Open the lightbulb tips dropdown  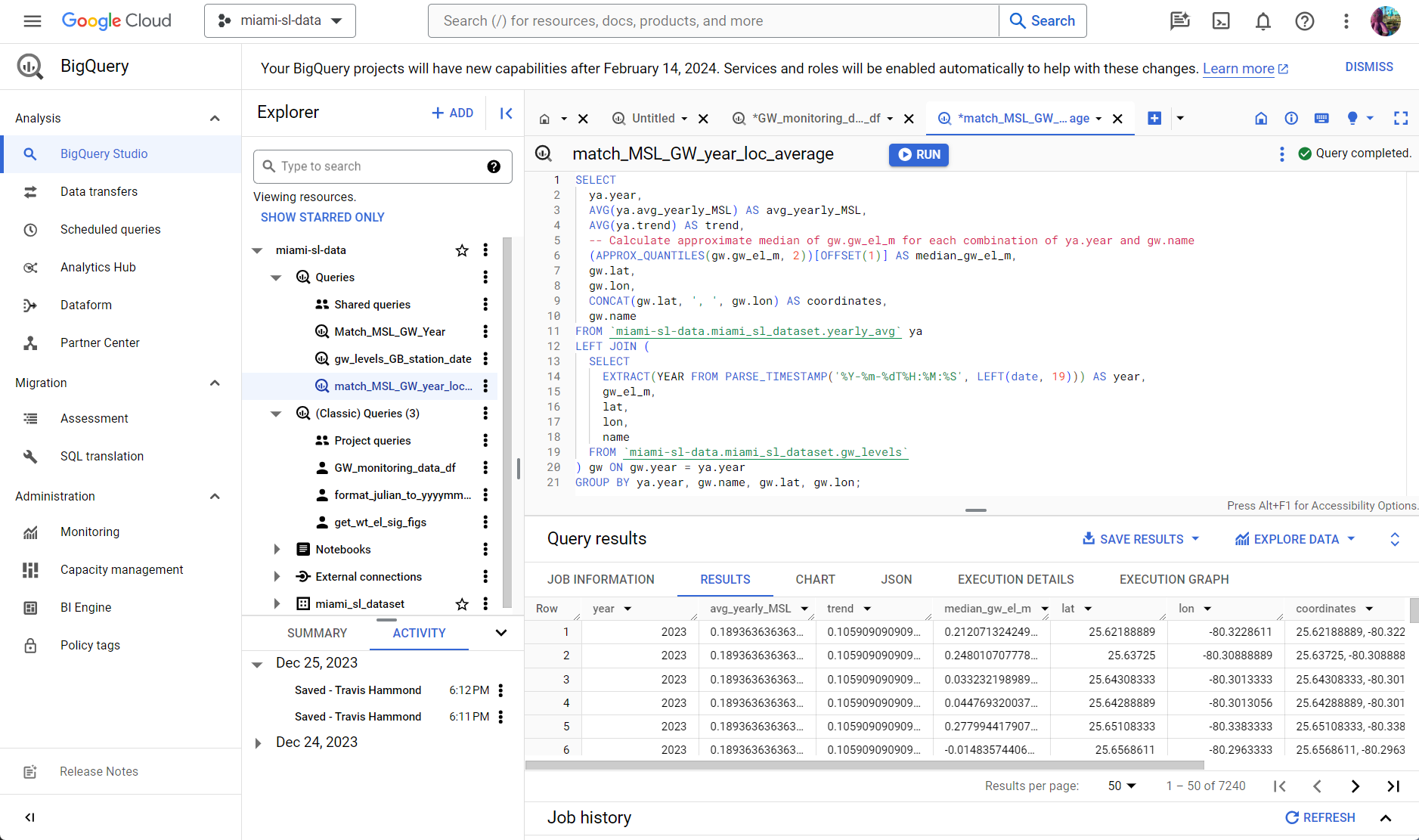(1360, 118)
